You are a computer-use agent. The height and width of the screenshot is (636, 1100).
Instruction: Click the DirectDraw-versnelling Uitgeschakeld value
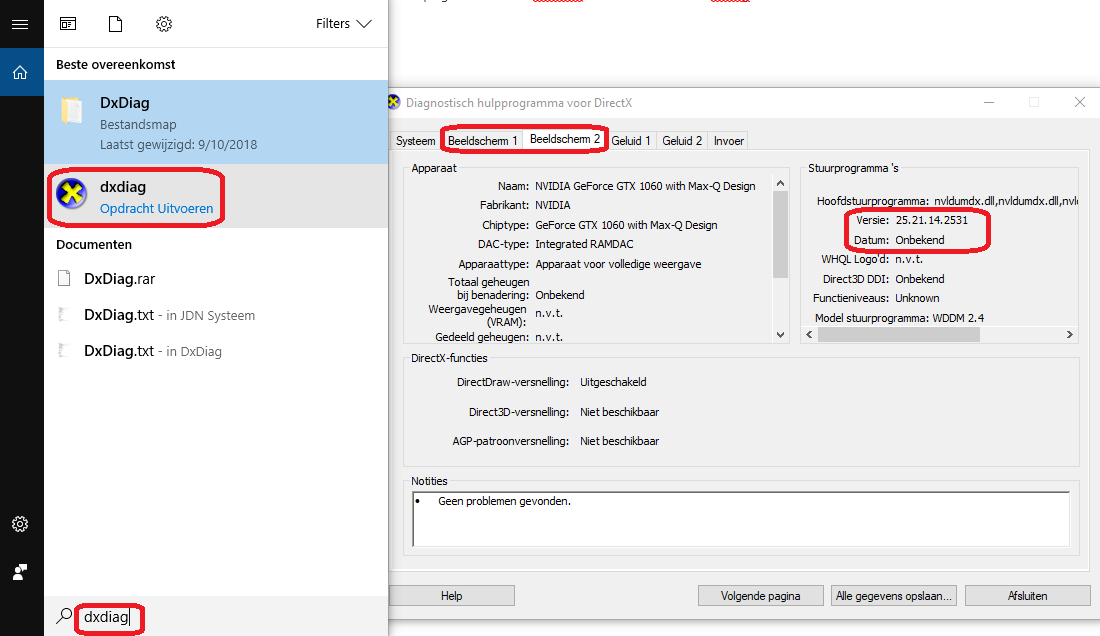(x=613, y=382)
